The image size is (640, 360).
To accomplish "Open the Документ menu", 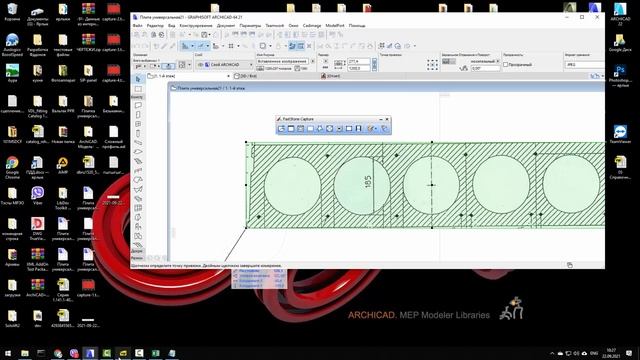I will coord(226,25).
